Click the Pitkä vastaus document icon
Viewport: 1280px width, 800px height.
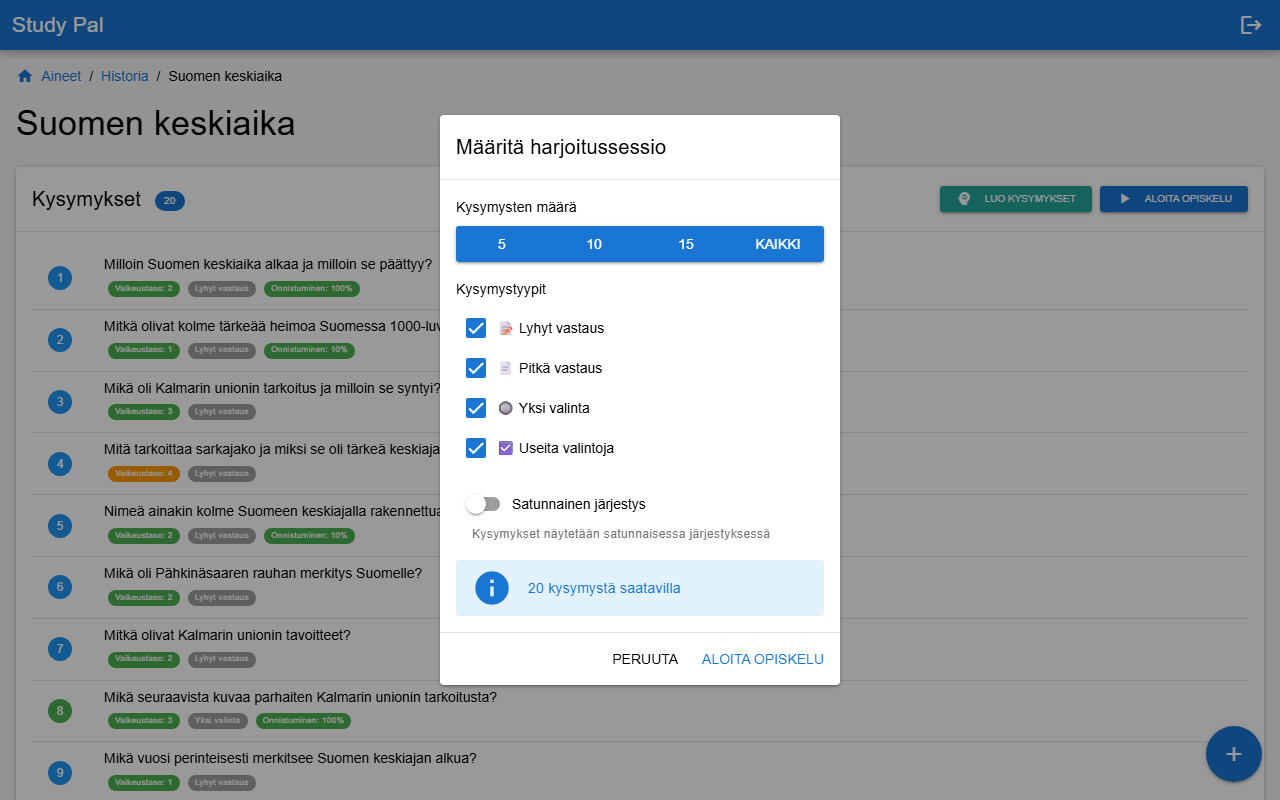click(506, 368)
